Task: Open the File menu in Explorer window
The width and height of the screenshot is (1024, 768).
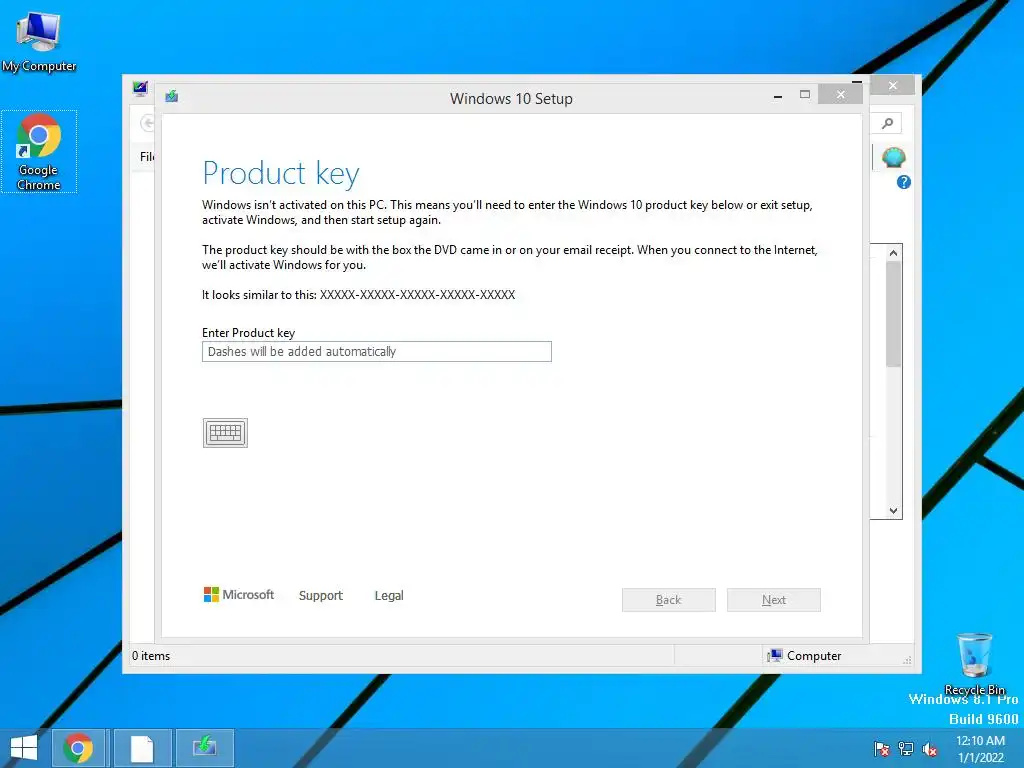Action: [x=146, y=157]
